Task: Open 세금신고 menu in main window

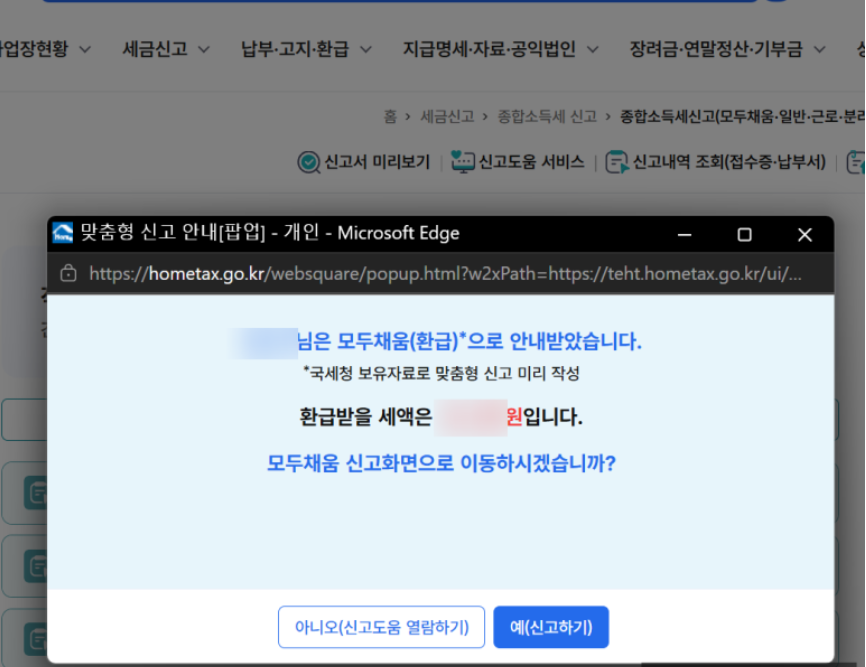Action: 155,49
